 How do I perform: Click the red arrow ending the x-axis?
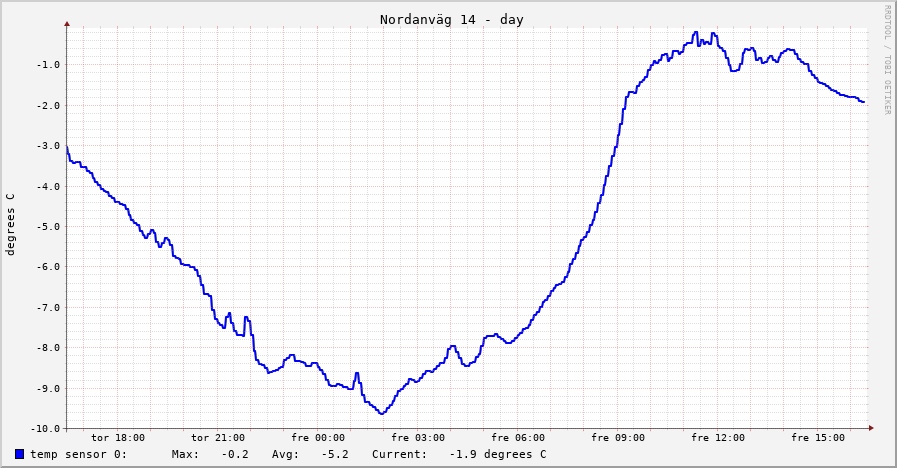tap(871, 428)
